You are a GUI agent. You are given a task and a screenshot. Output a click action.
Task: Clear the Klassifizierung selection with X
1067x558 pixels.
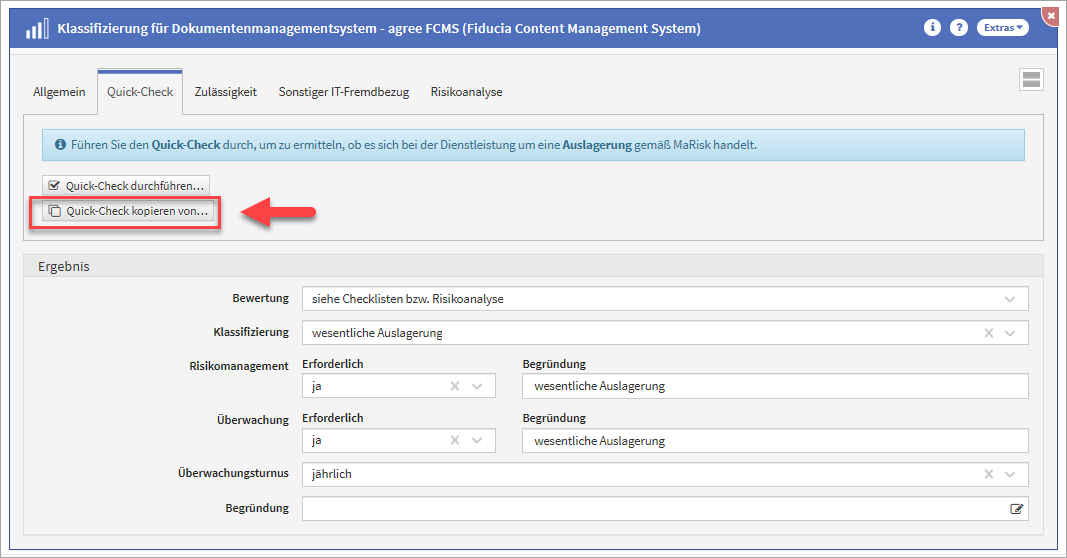(x=988, y=333)
